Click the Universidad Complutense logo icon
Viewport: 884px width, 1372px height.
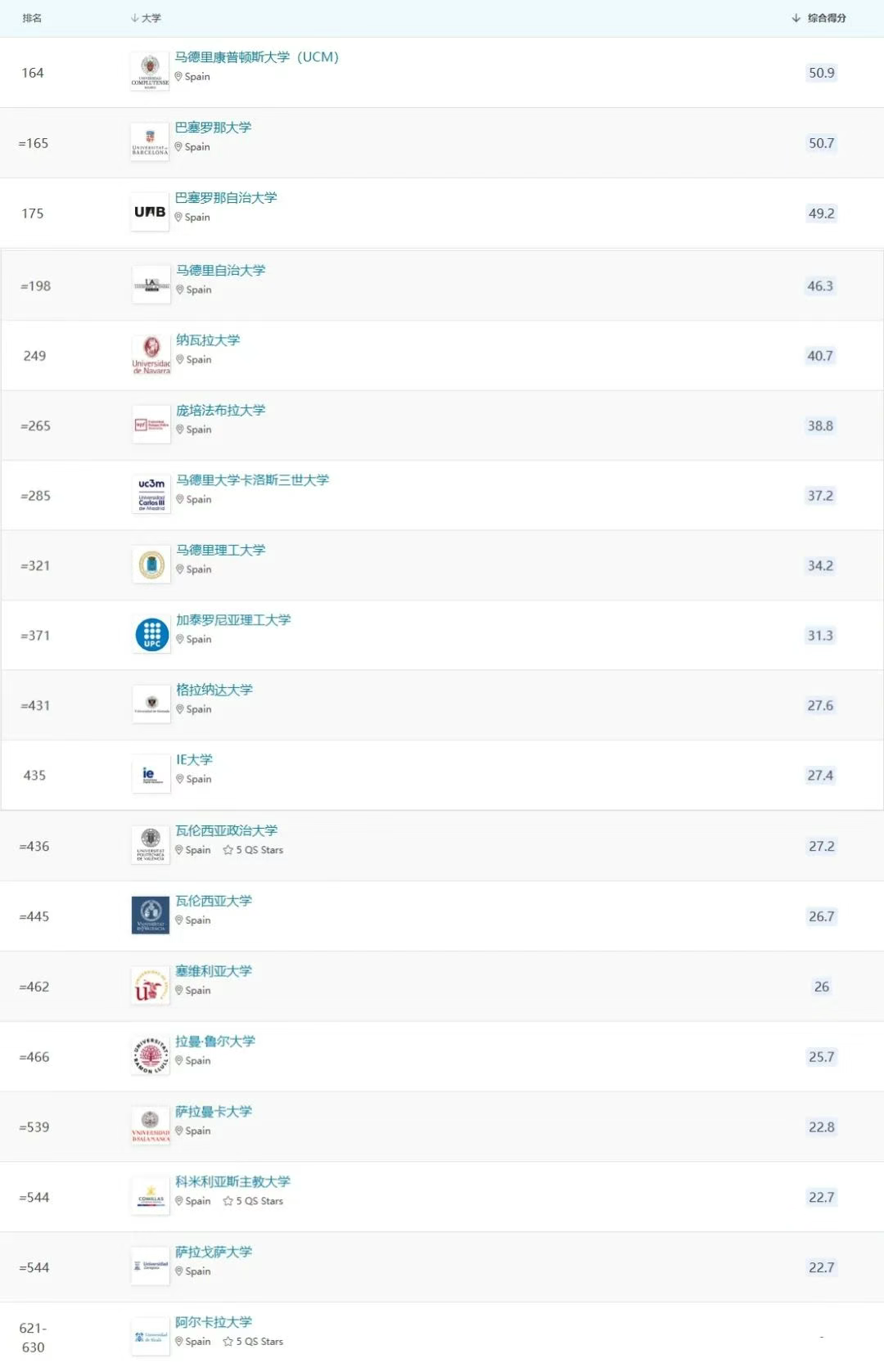click(150, 72)
